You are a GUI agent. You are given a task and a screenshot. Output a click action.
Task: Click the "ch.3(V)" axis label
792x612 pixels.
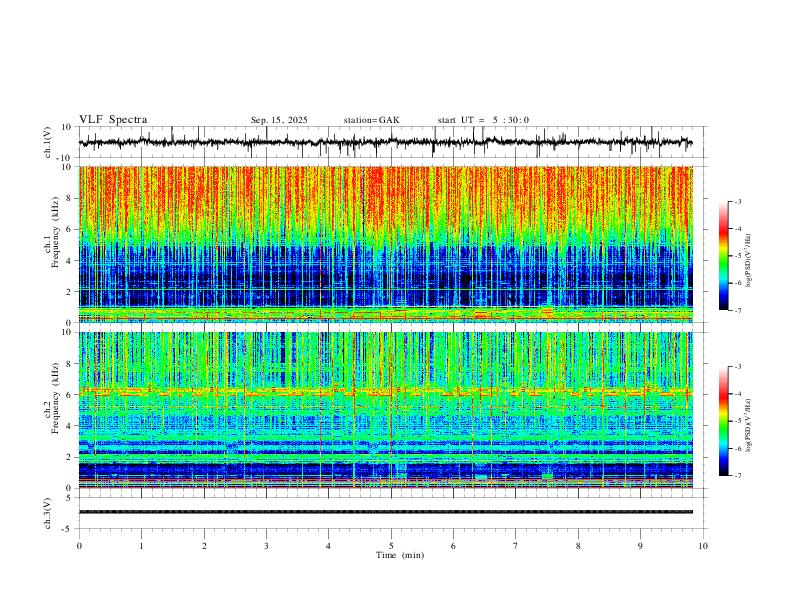pos(48,513)
